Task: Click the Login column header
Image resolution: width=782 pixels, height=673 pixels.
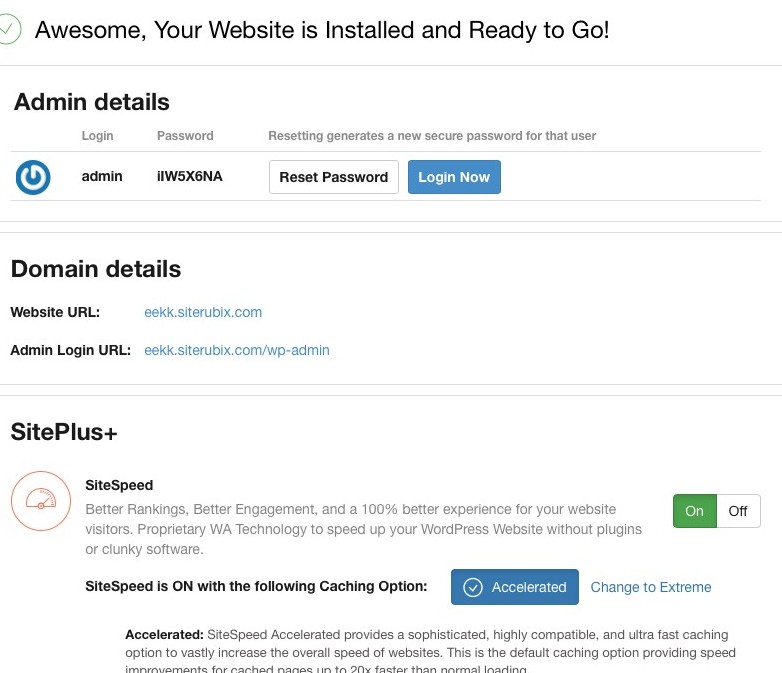Action: [97, 136]
